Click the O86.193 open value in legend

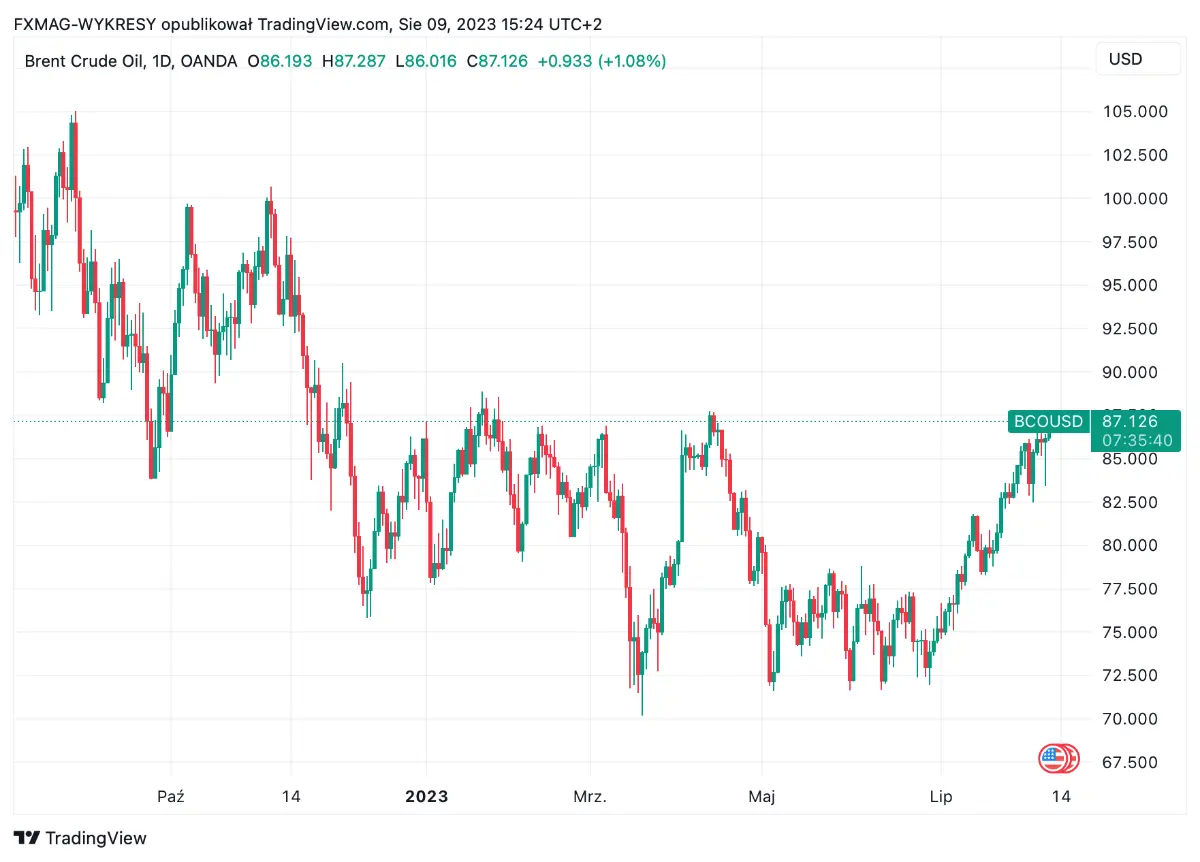[280, 61]
